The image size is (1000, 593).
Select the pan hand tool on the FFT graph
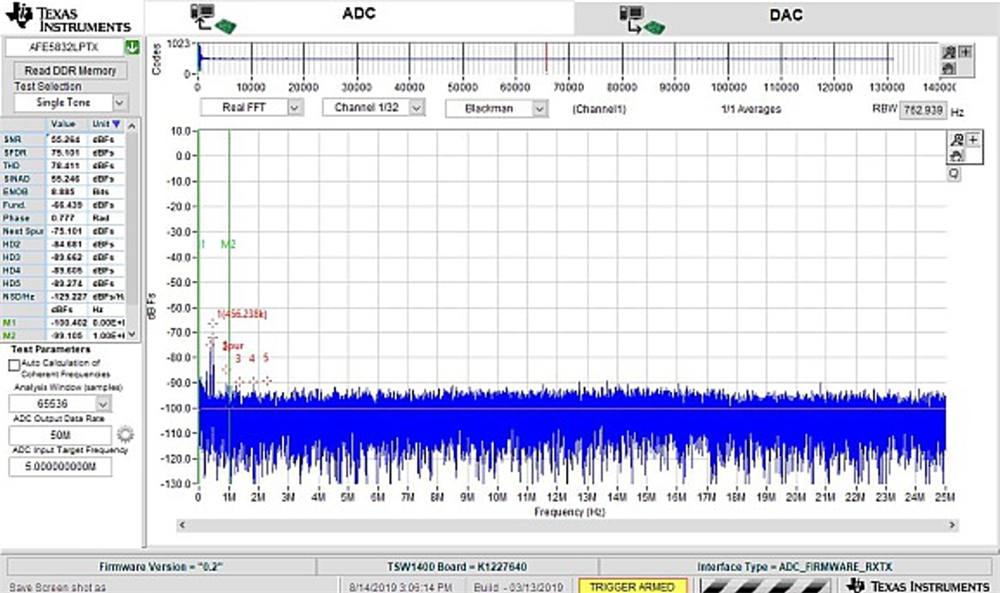[954, 155]
